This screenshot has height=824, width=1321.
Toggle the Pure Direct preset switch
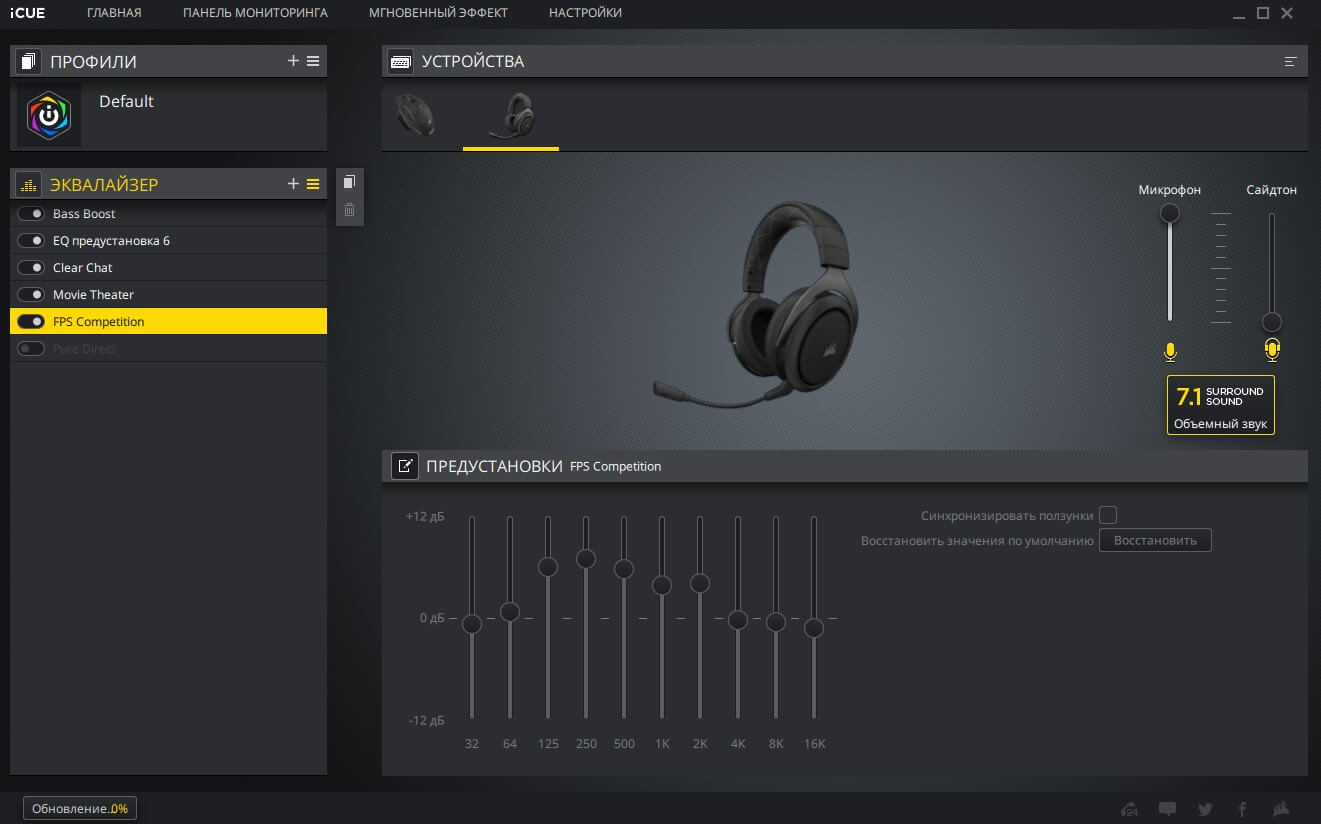32,349
